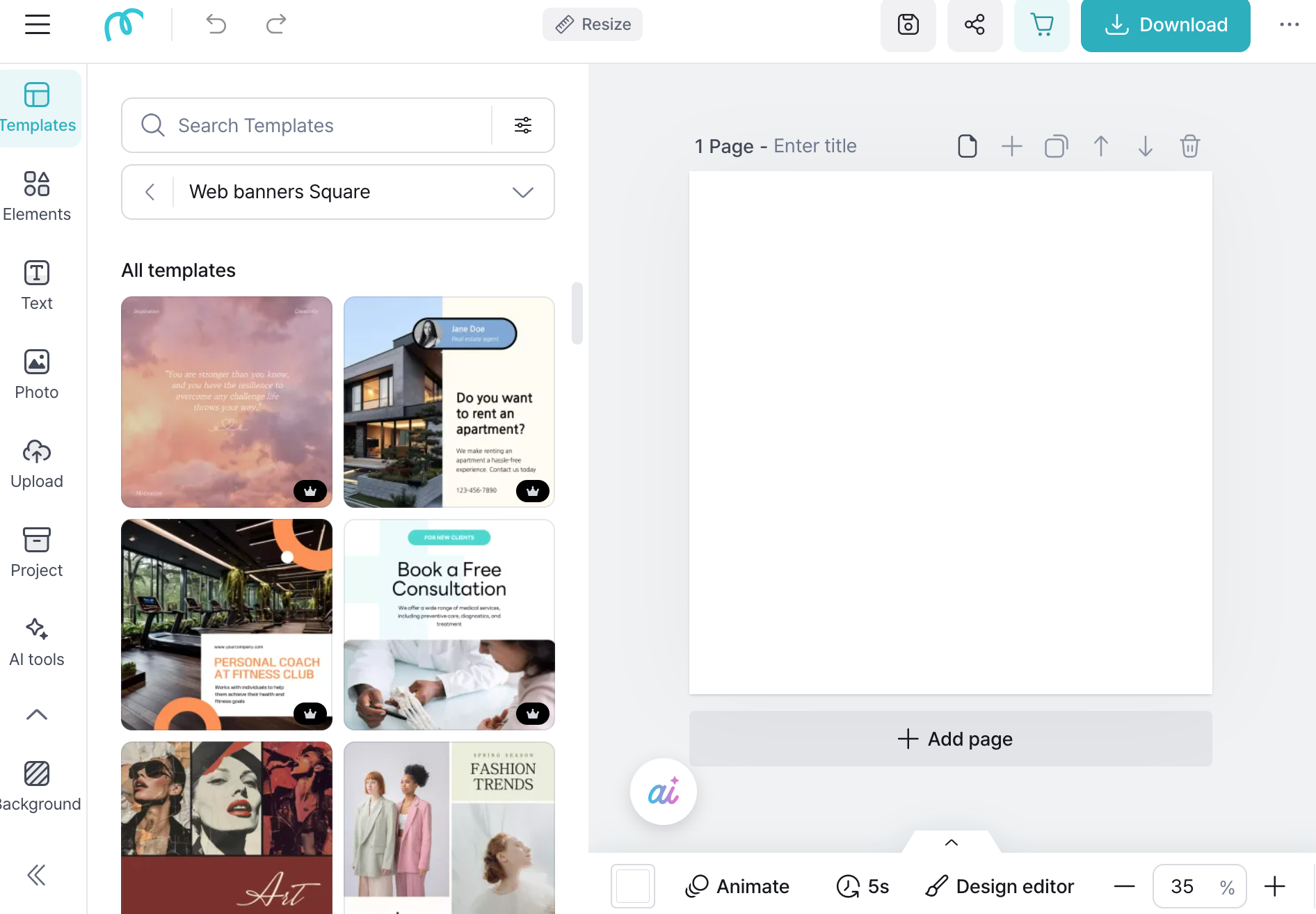
Task: Move page up with arrow
Action: click(1101, 146)
